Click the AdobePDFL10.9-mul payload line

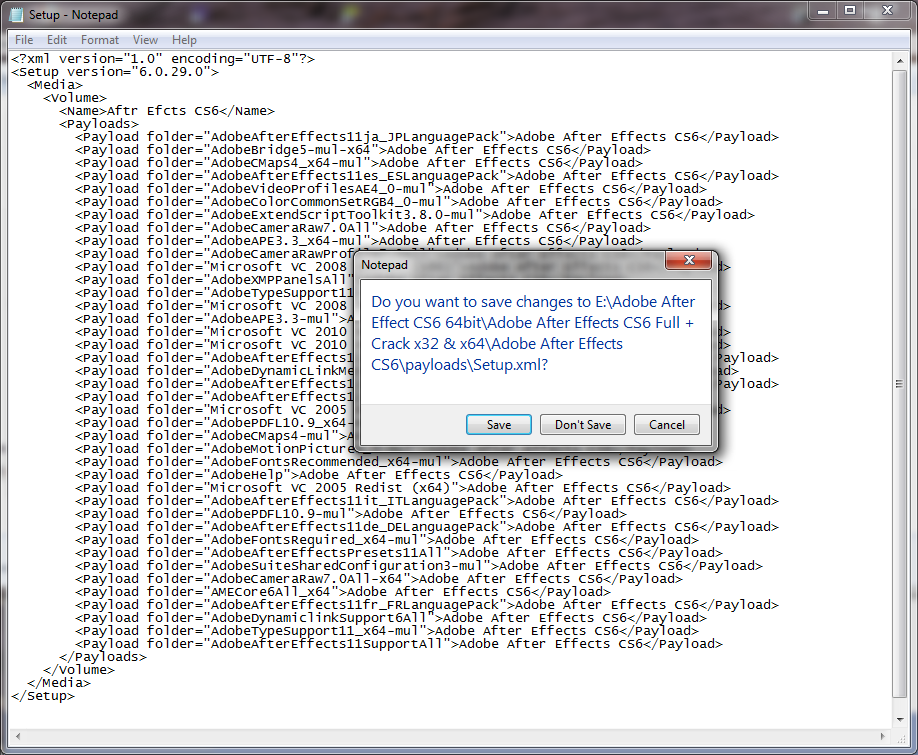click(x=351, y=513)
